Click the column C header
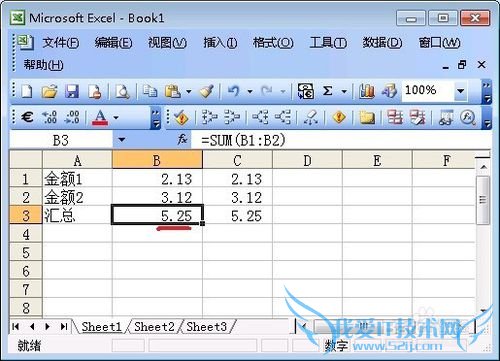 tap(237, 161)
